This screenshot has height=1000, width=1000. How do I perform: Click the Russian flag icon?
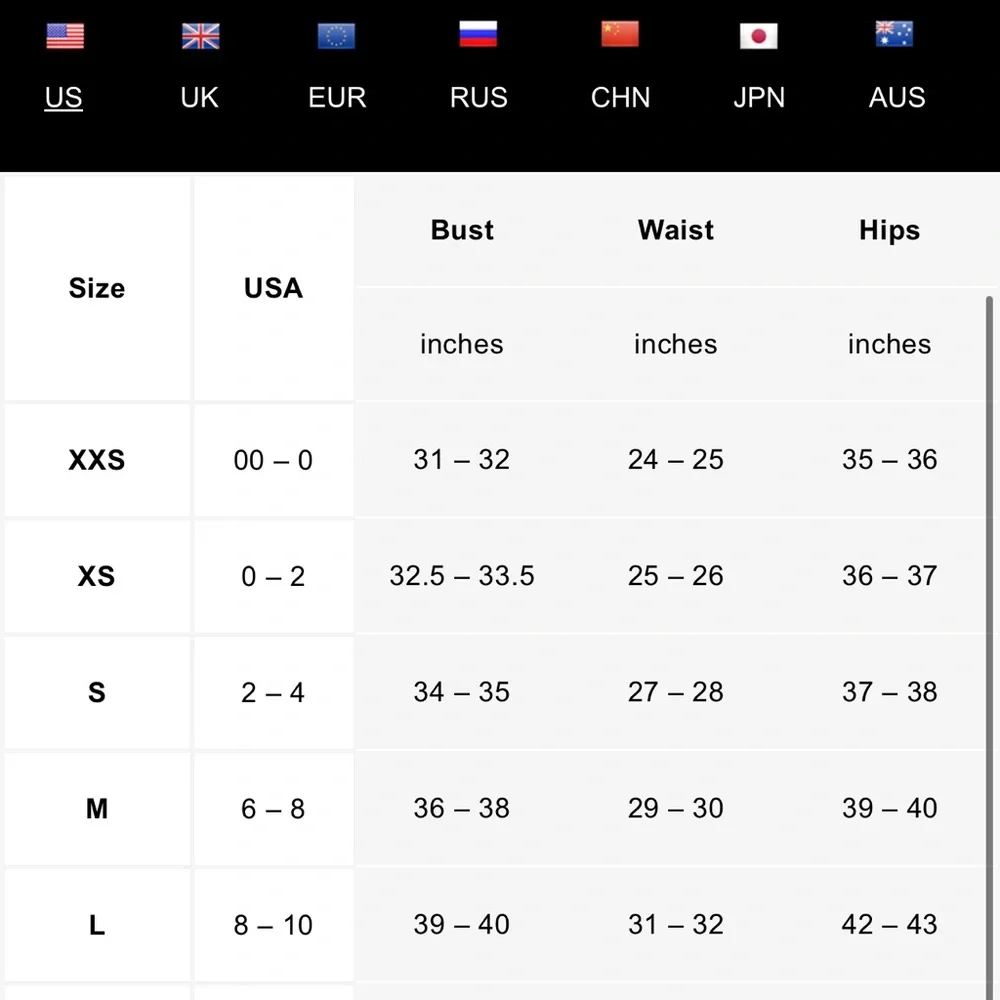point(478,35)
